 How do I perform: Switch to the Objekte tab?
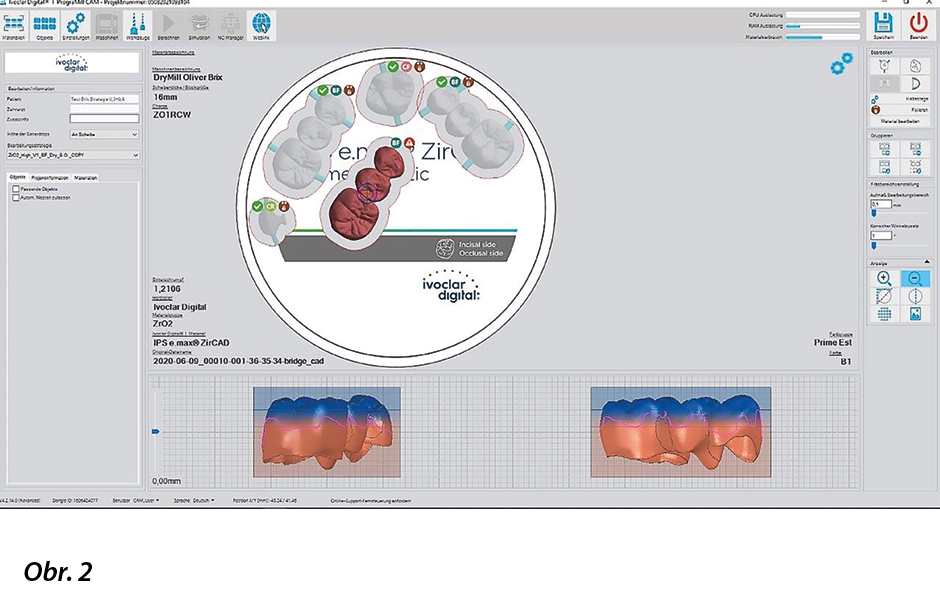[17, 177]
